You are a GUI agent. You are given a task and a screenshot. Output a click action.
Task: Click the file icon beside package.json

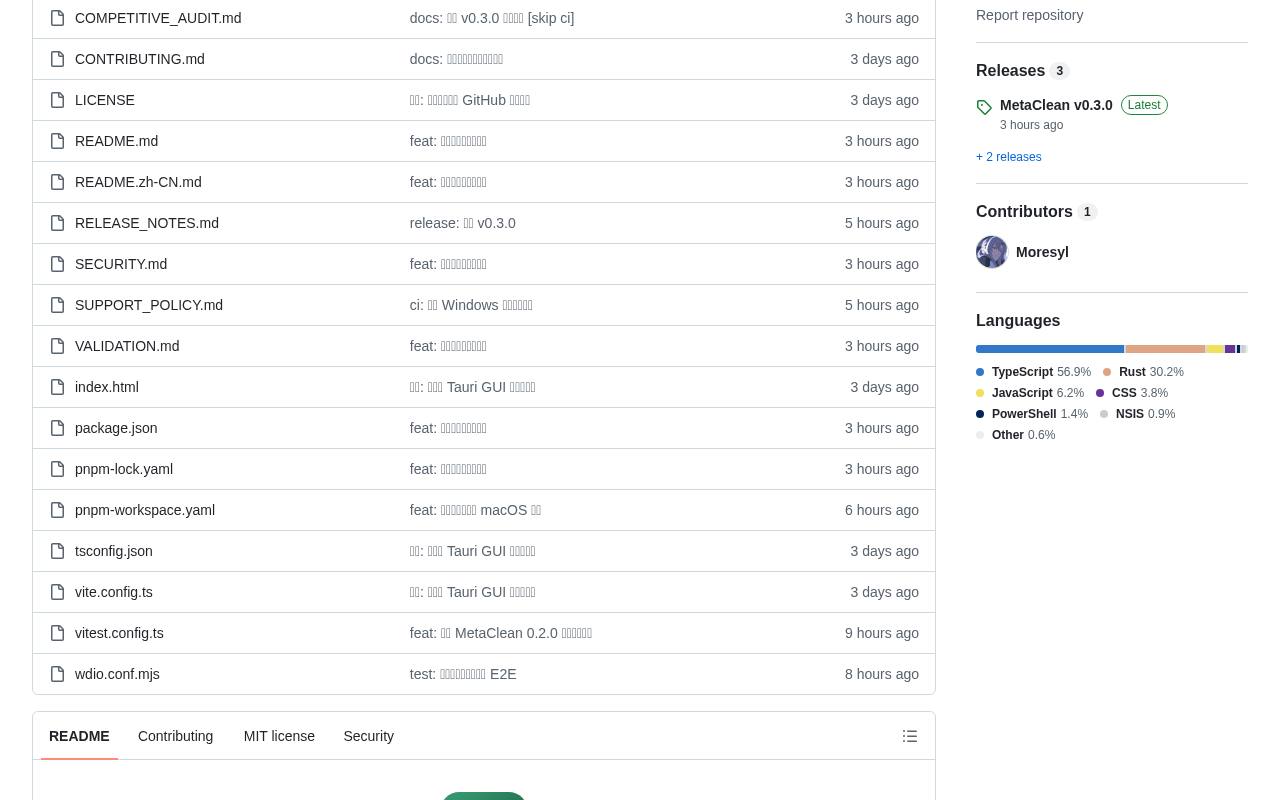pyautogui.click(x=57, y=428)
